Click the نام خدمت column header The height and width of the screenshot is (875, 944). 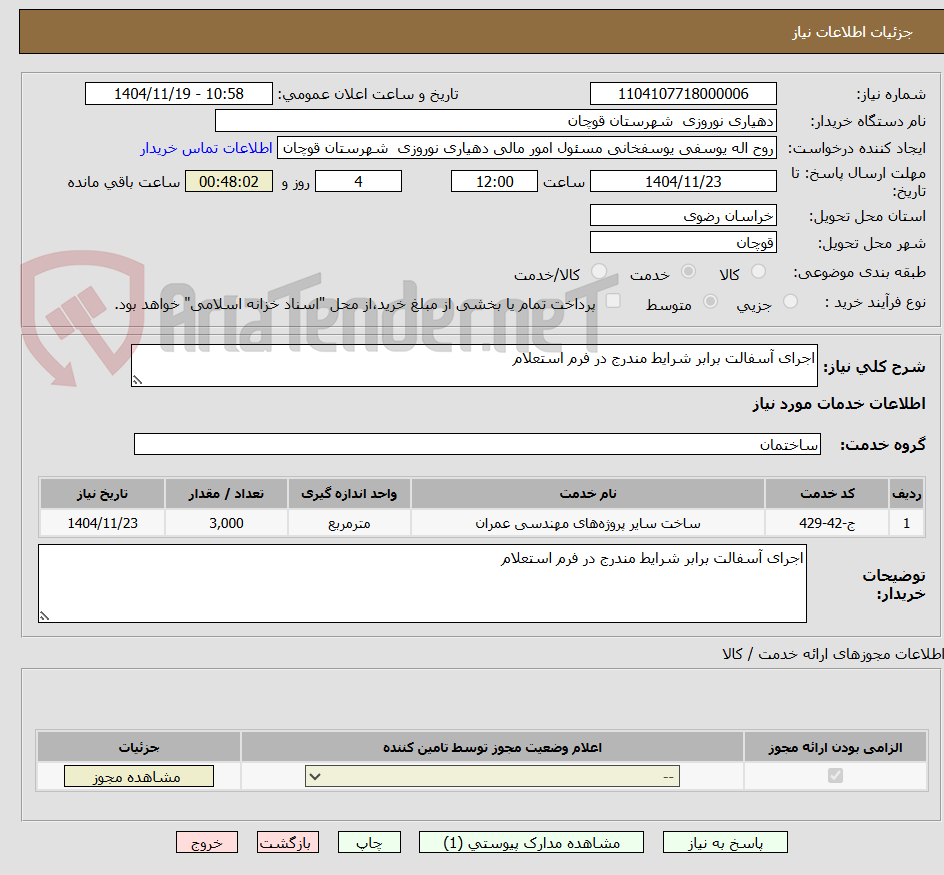tap(588, 494)
